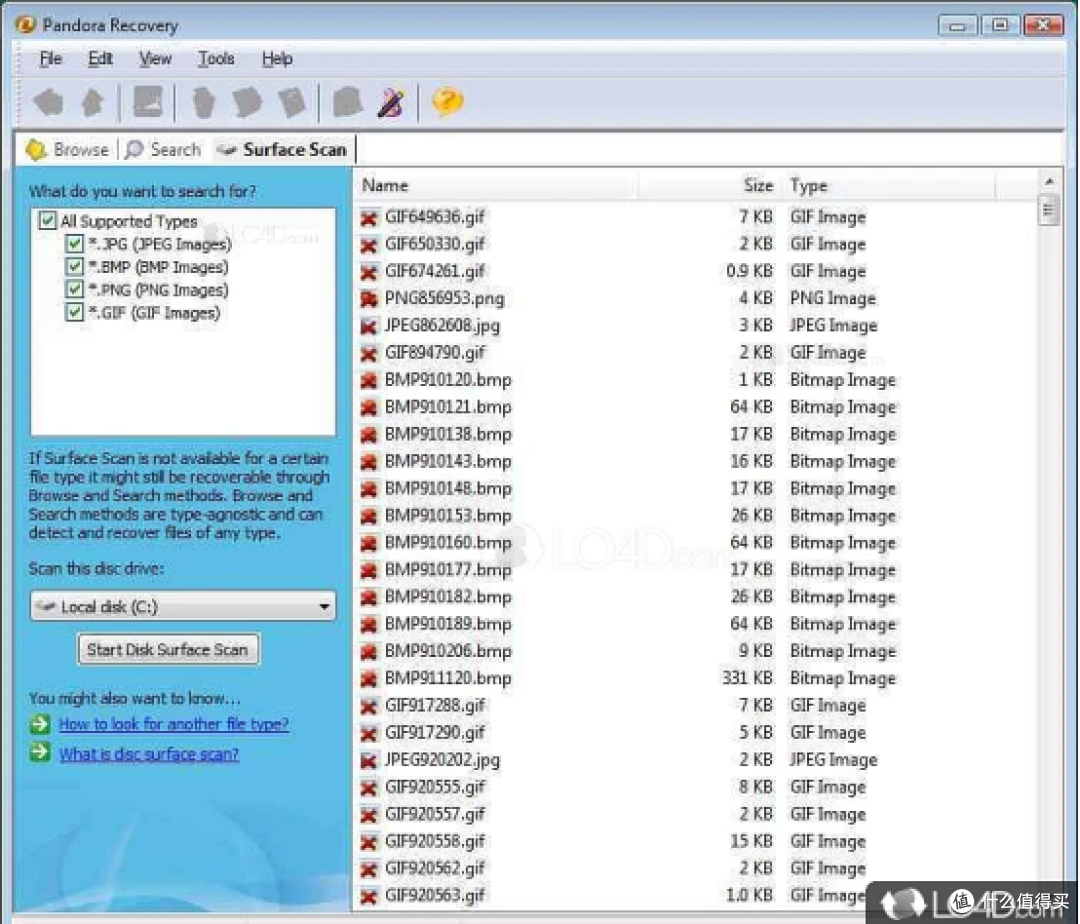The width and height of the screenshot is (1080, 924).
Task: Click the Back arrow toolbar icon
Action: (x=48, y=103)
